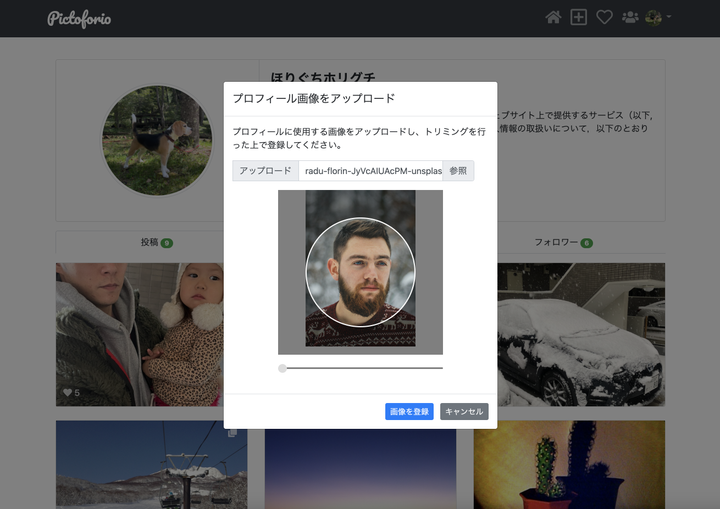720x509 pixels.
Task: Open the ski lift photo post
Action: pos(152,464)
